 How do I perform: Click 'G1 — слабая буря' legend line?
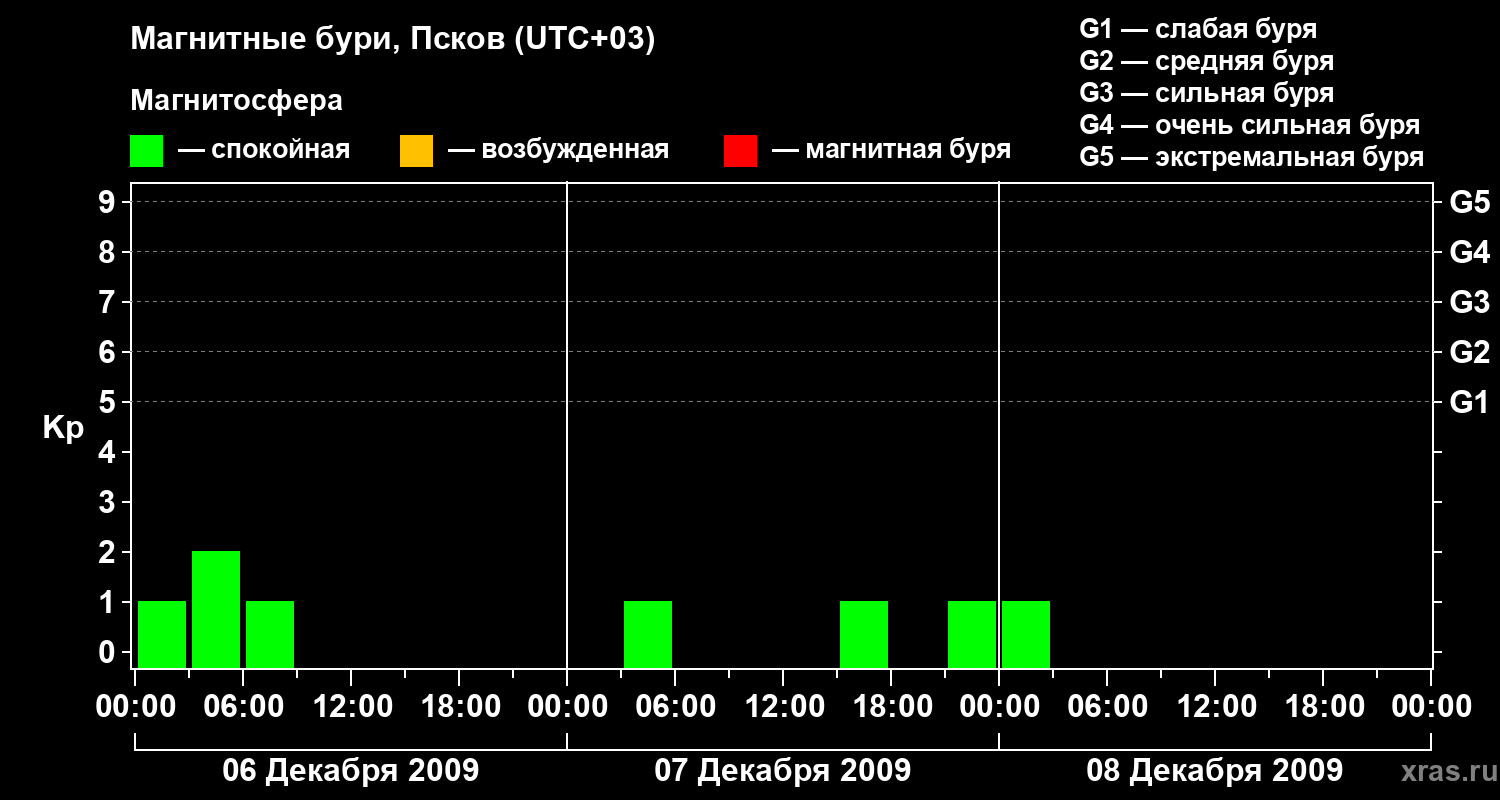(x=1198, y=29)
